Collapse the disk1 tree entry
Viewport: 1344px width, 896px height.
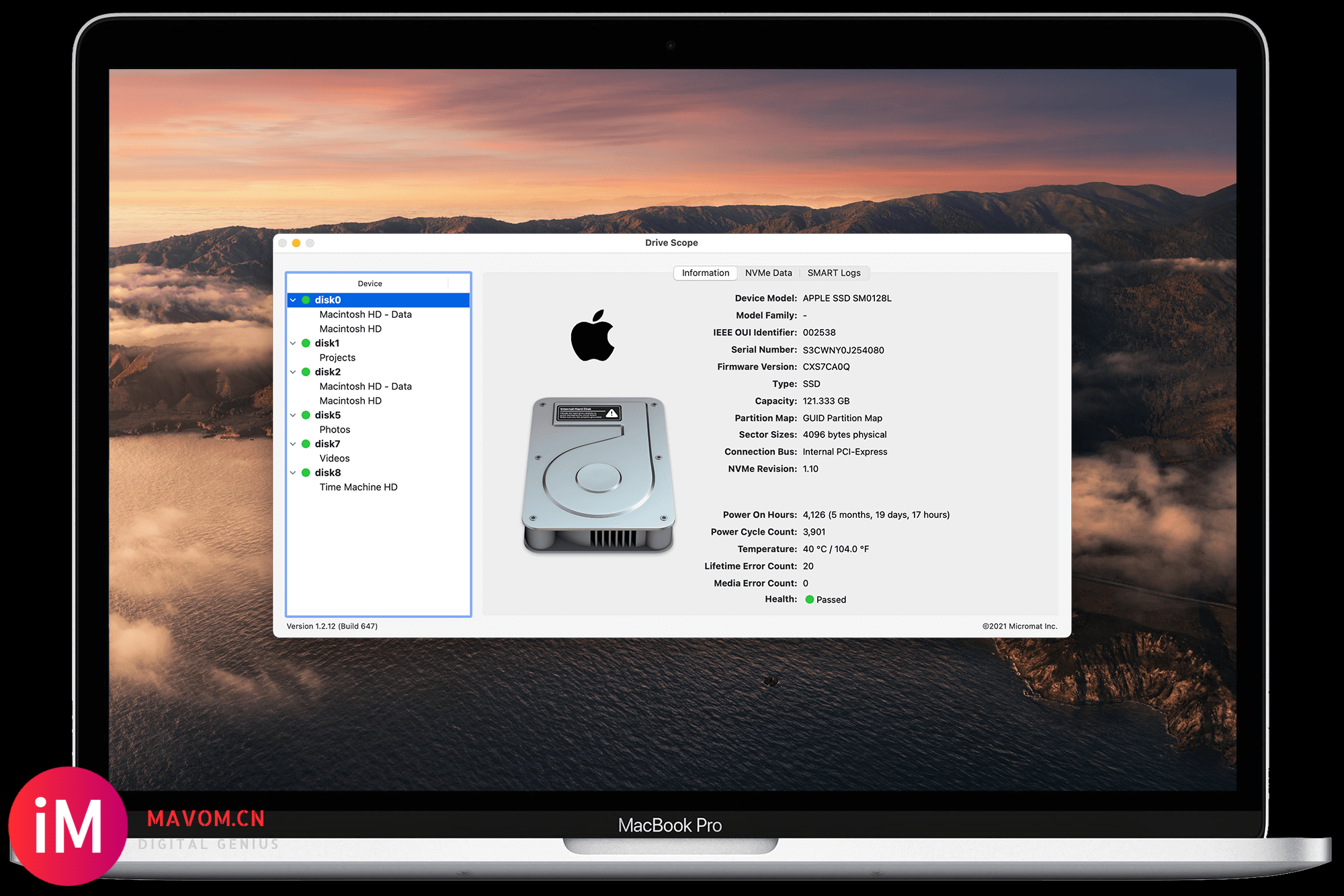293,343
